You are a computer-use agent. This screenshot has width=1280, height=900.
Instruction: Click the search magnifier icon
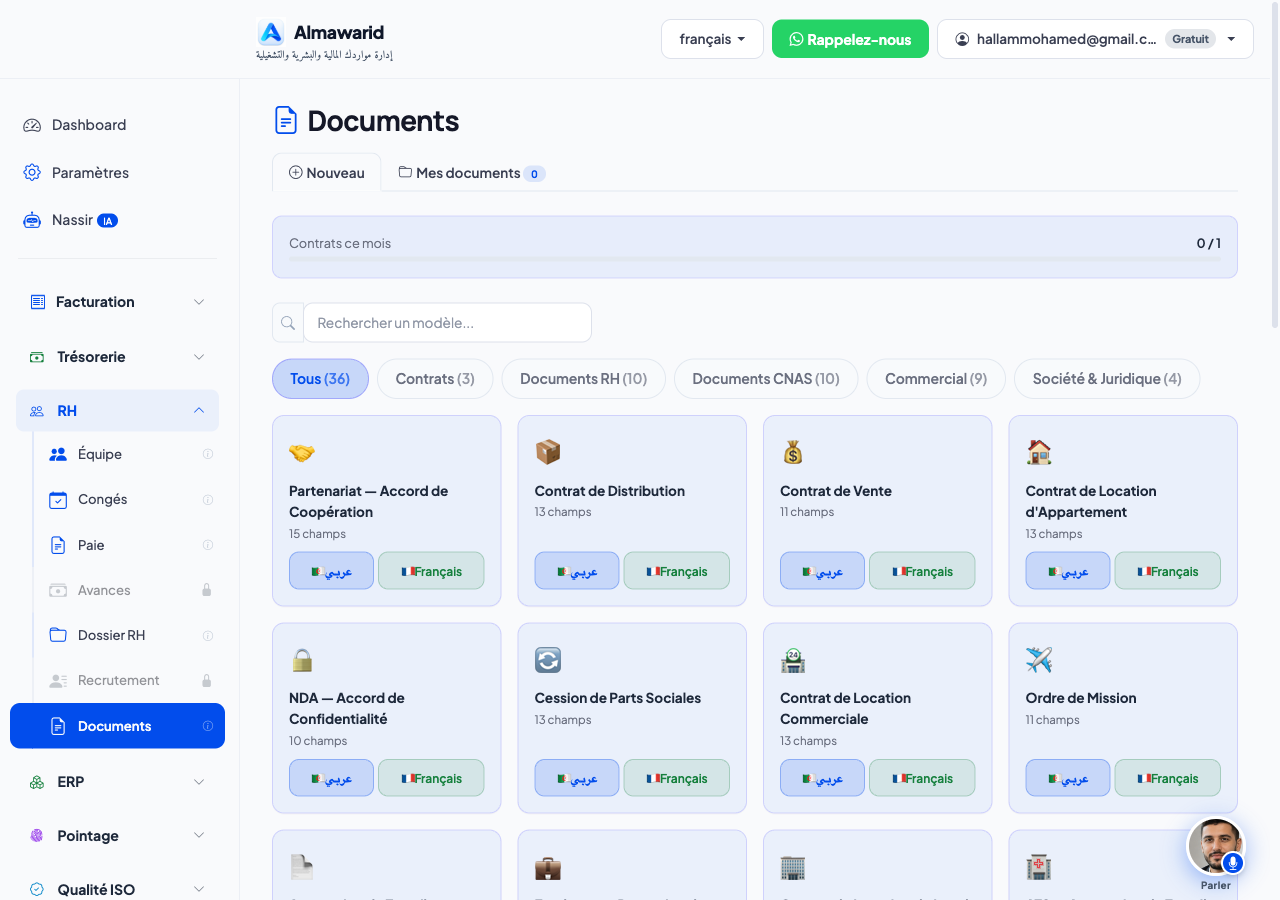click(x=288, y=323)
